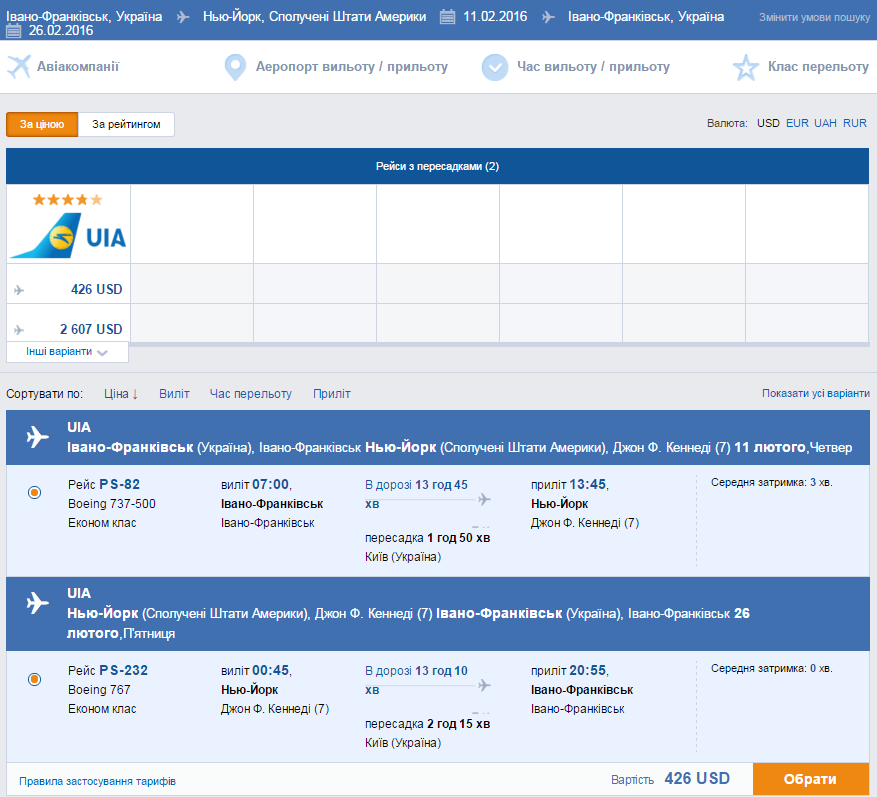Click the clock checkmark time filter icon
Image resolution: width=877 pixels, height=797 pixels.
coord(495,67)
